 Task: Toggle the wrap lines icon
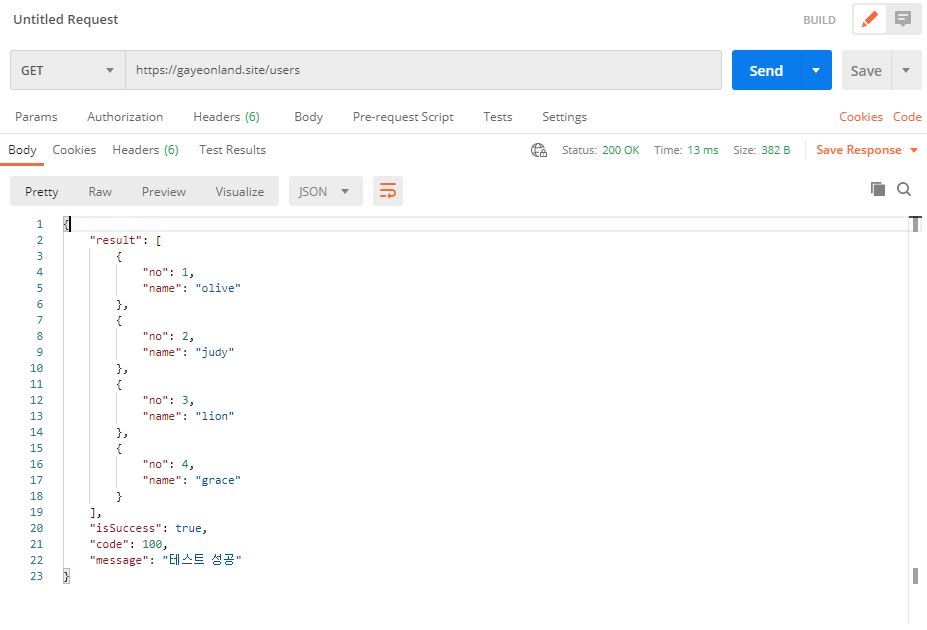pos(387,191)
